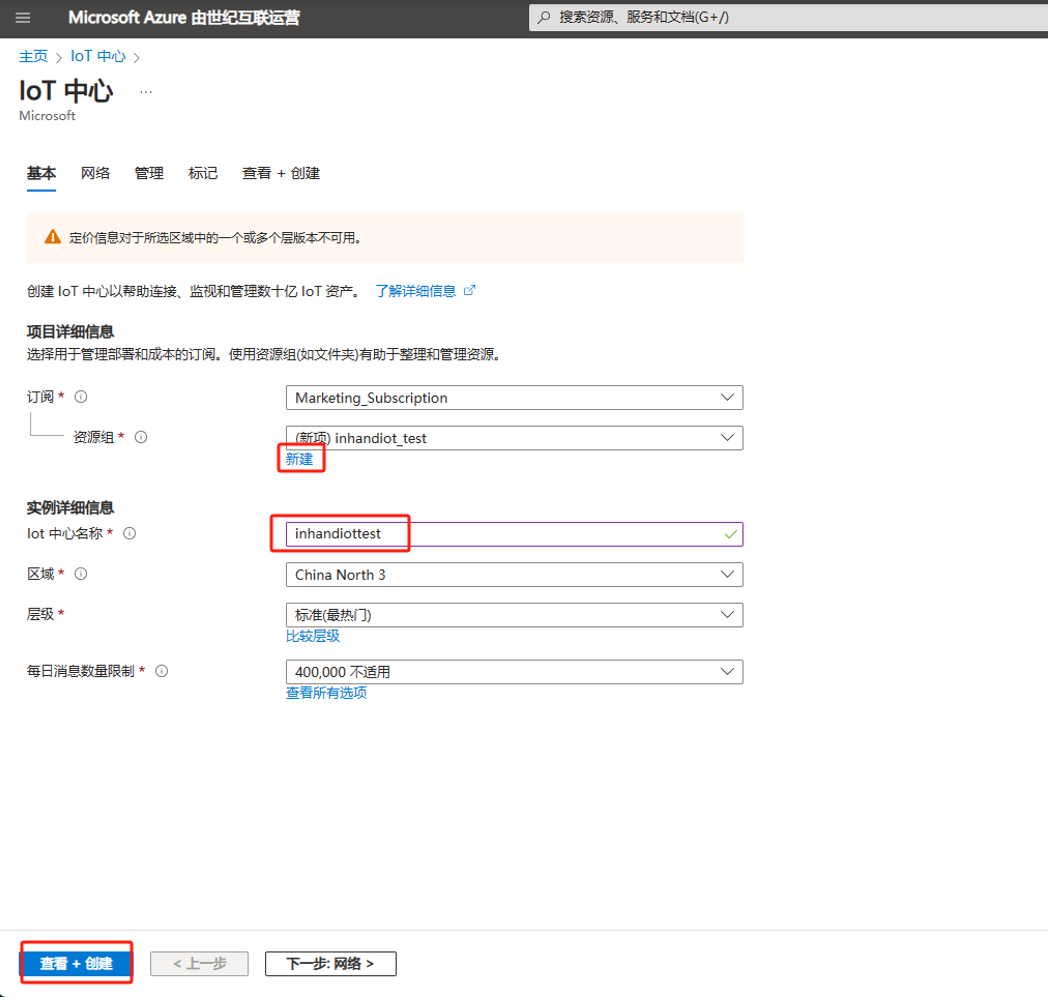Click the 新建 resource group link
The width and height of the screenshot is (1048, 1003).
coord(299,459)
